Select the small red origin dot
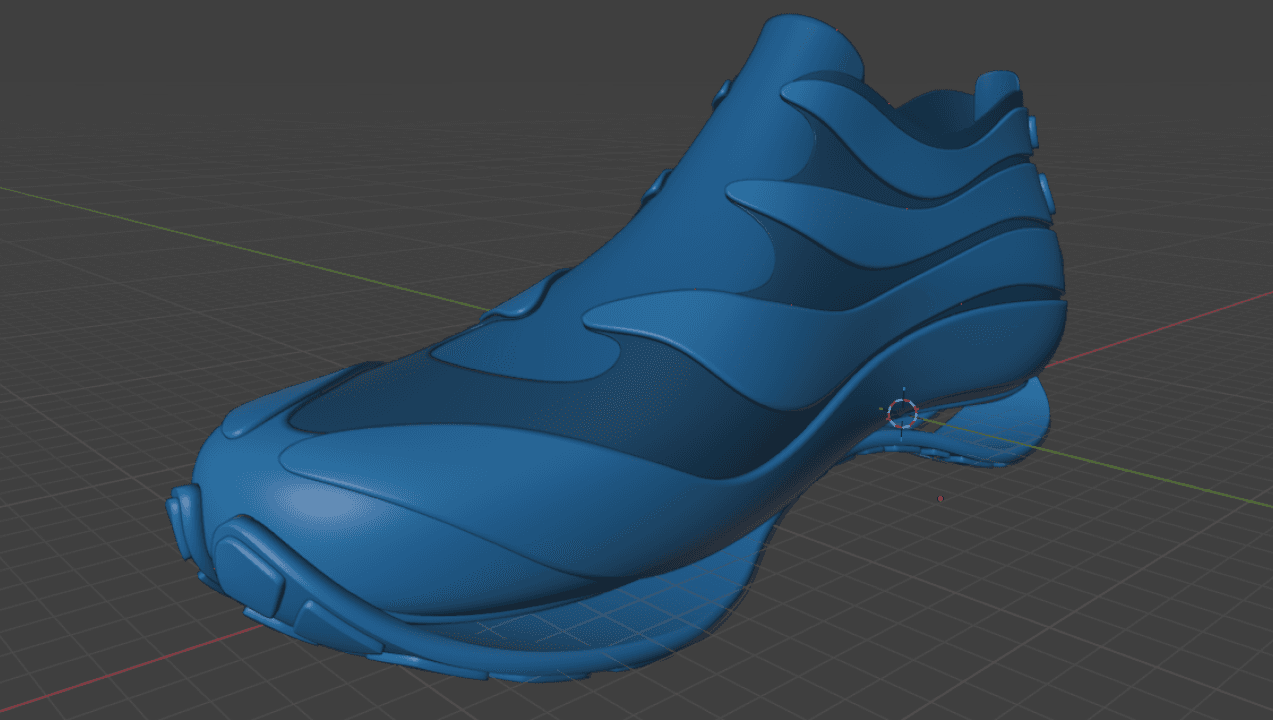Screen dimensions: 1273x720 tap(941, 498)
